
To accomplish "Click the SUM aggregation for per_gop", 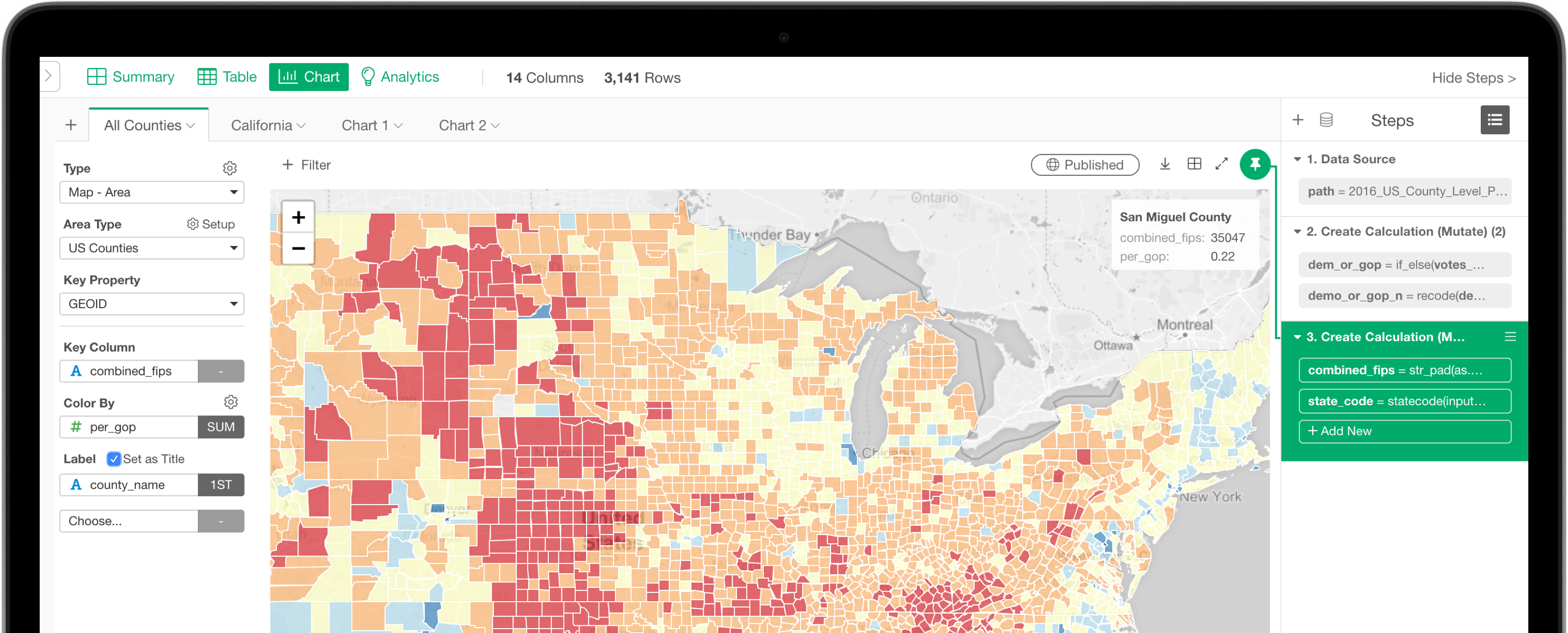I will pos(220,427).
